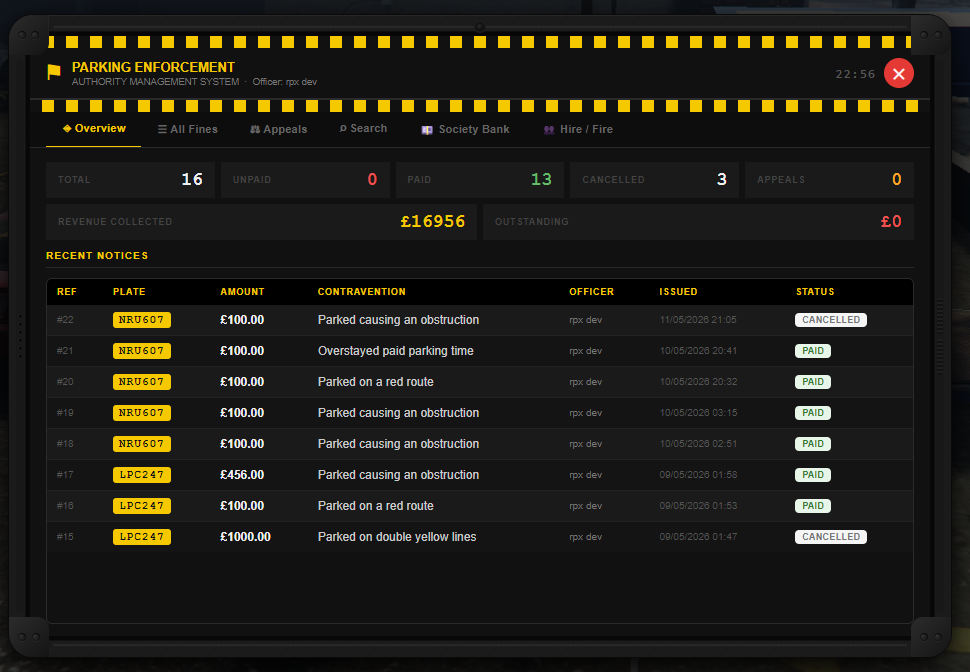
Task: Close the Parking Enforcement panel
Action: [x=898, y=74]
